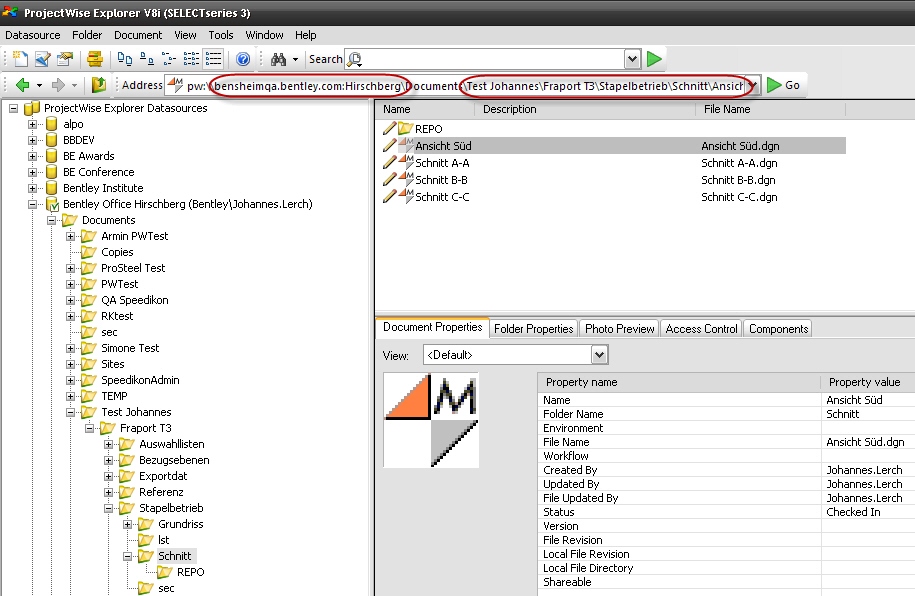Click the Property name column header
The width and height of the screenshot is (915, 596).
[x=679, y=382]
